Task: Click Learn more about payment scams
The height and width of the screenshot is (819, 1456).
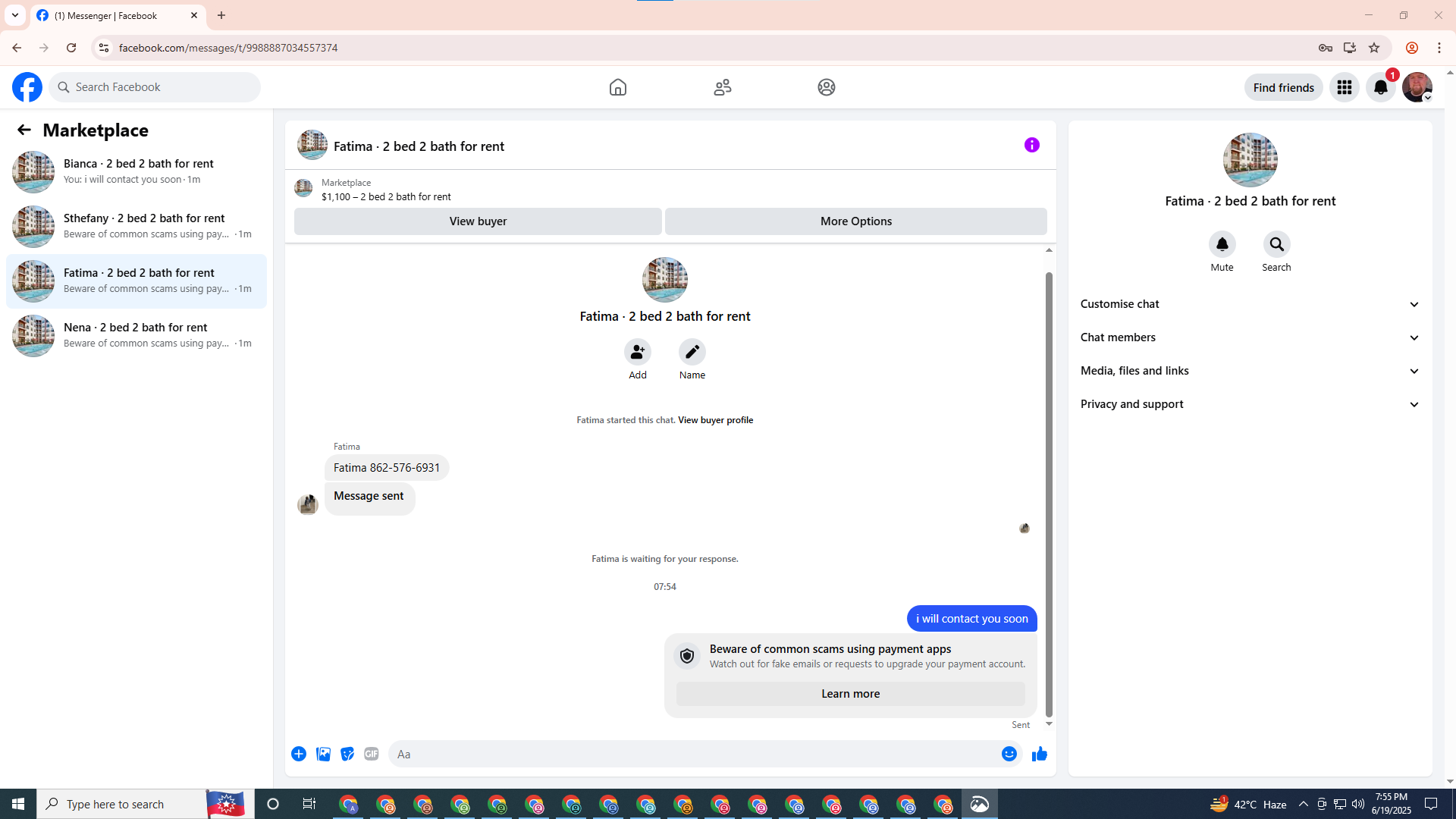Action: [x=850, y=694]
